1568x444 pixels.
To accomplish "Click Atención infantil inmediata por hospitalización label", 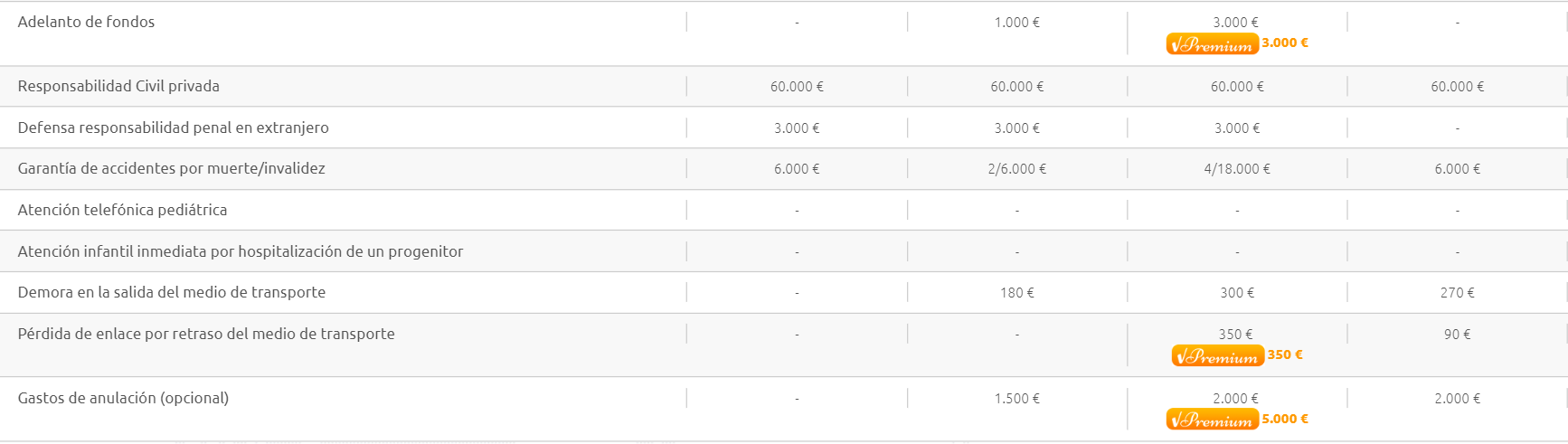I will pos(240,251).
